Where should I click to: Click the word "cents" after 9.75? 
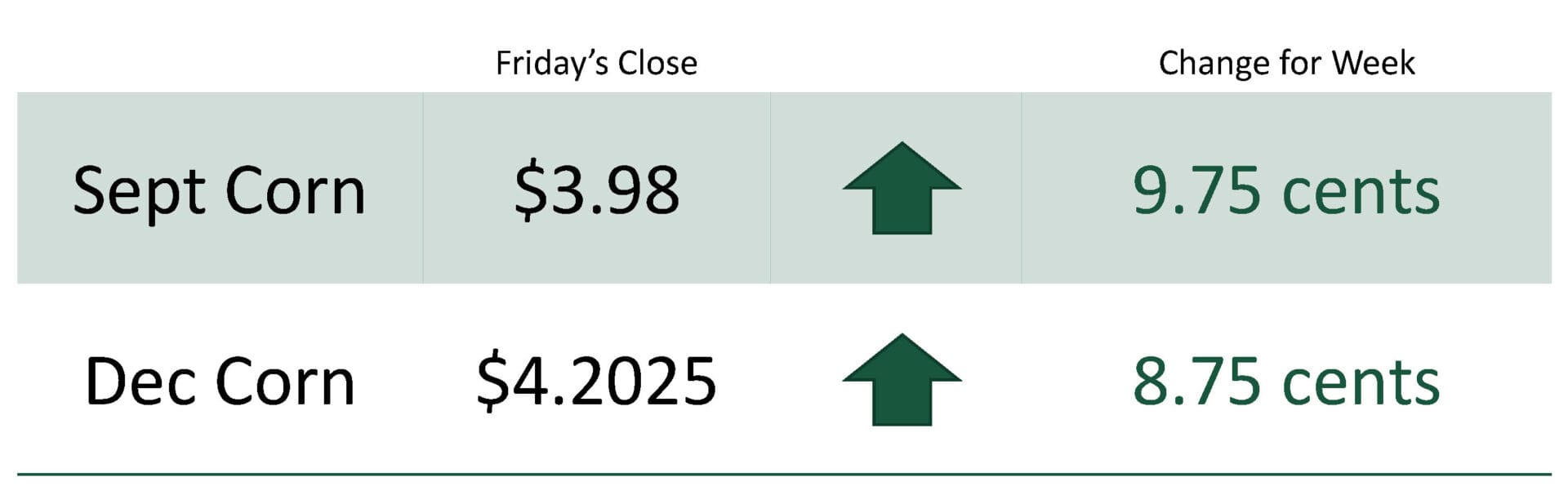[x=1361, y=193]
